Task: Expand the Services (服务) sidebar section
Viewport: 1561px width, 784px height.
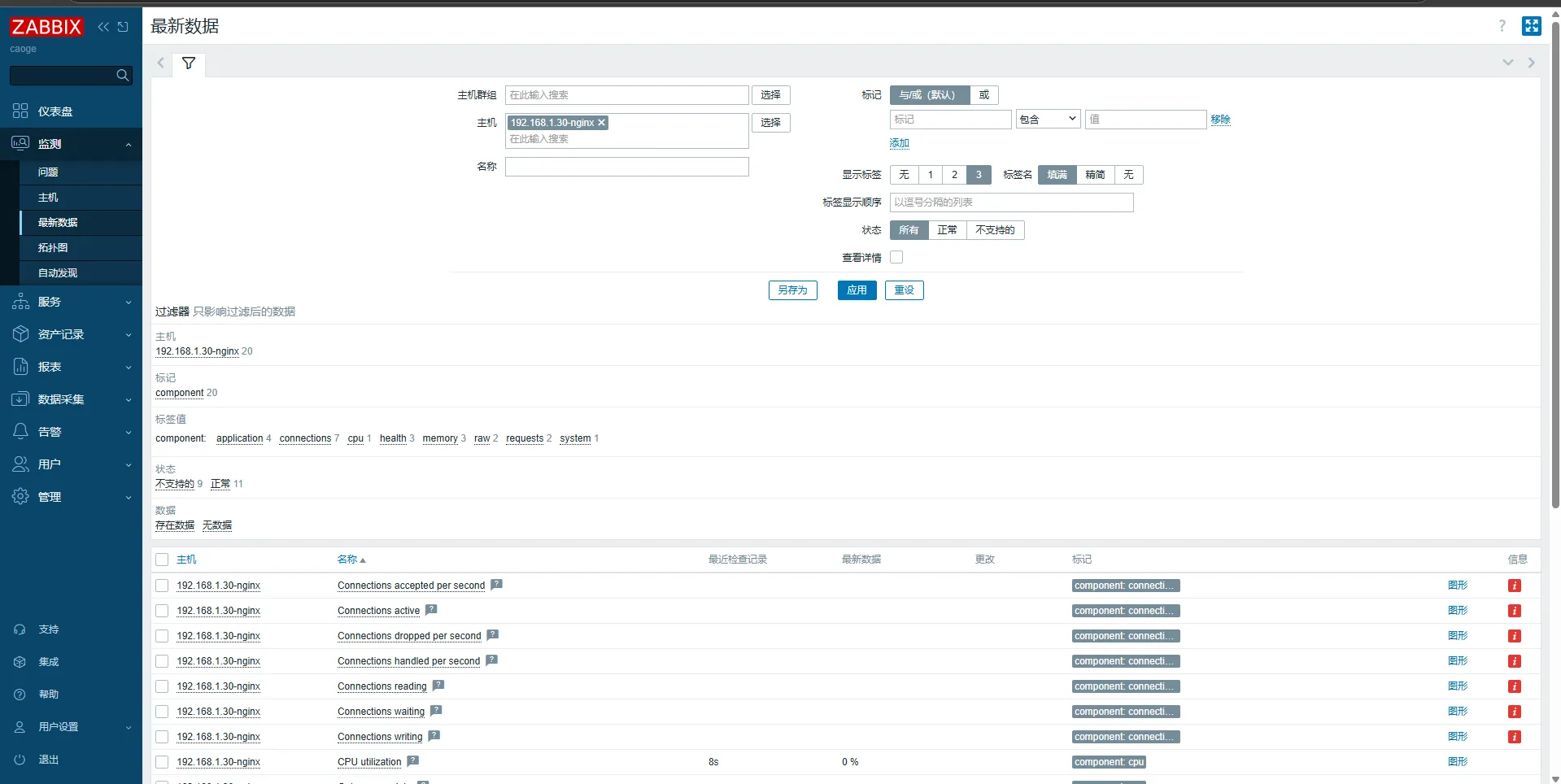Action: coord(71,302)
